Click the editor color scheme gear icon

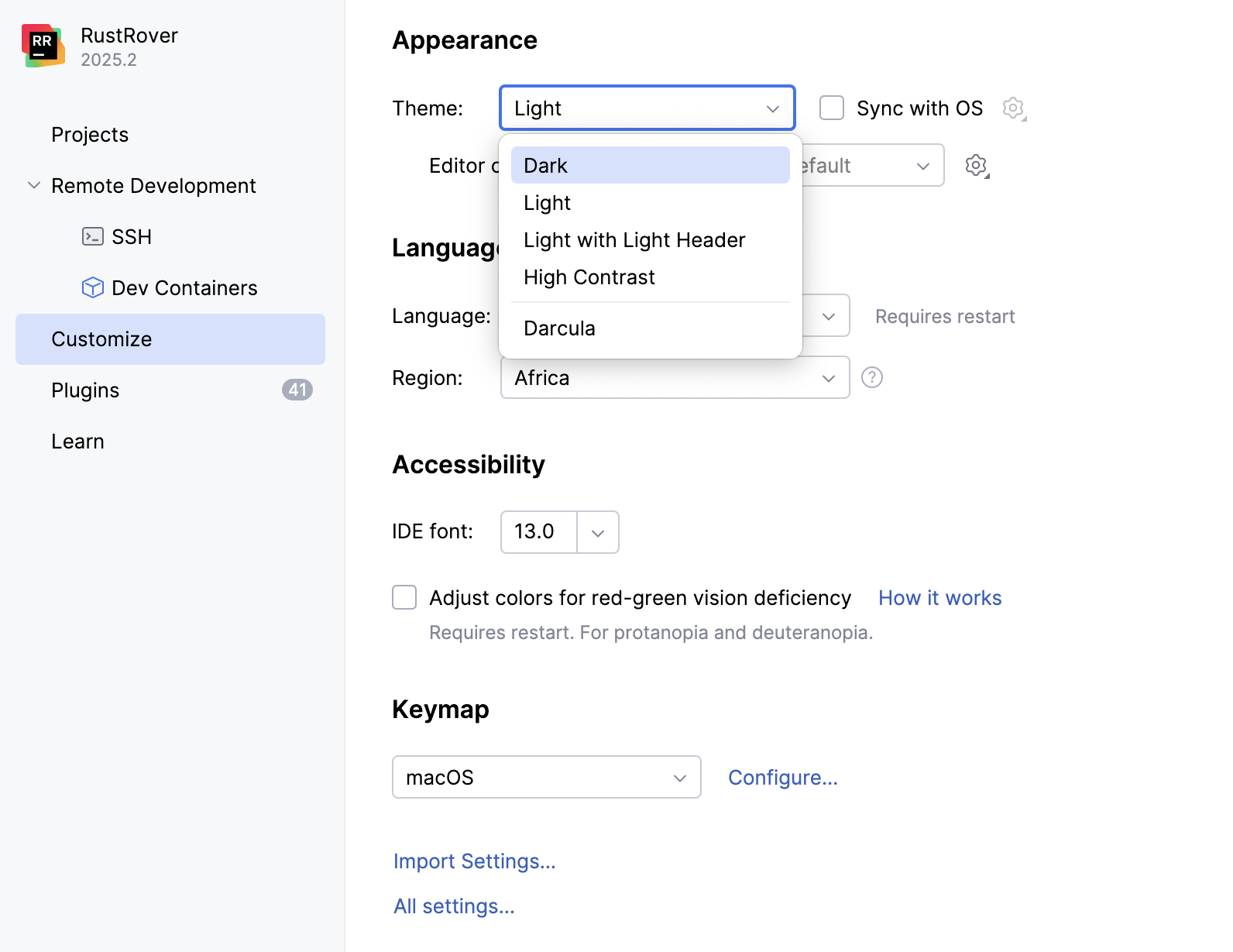point(977,165)
